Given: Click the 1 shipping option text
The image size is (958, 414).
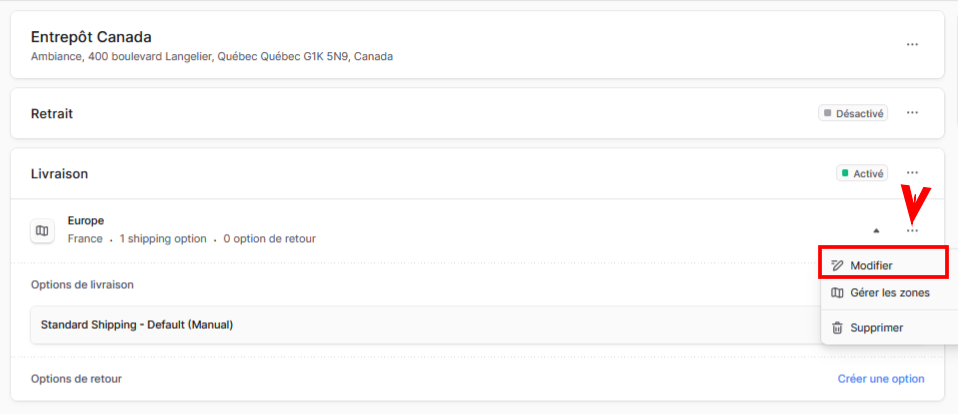Looking at the screenshot, I should pos(163,239).
